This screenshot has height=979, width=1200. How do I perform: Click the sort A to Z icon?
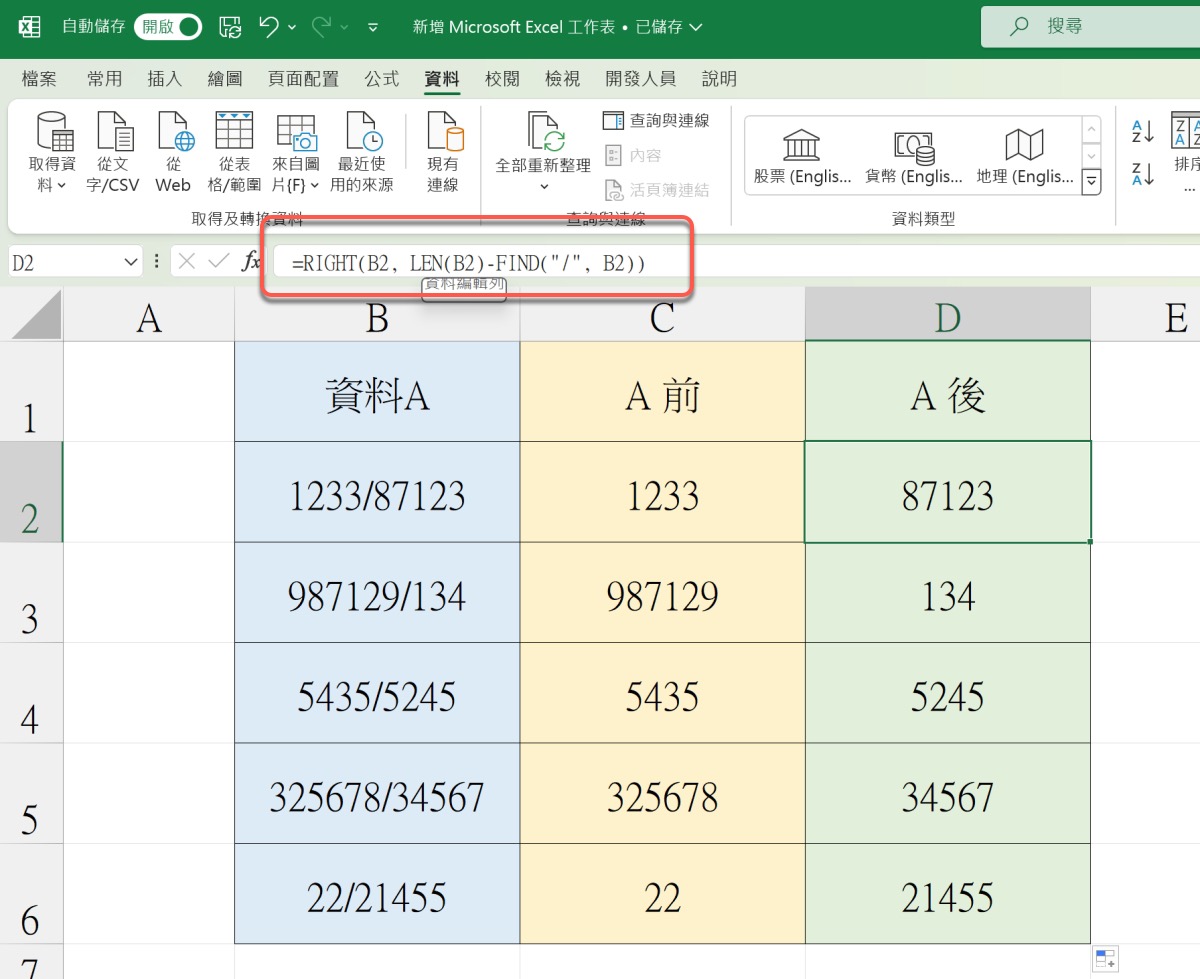[1143, 131]
